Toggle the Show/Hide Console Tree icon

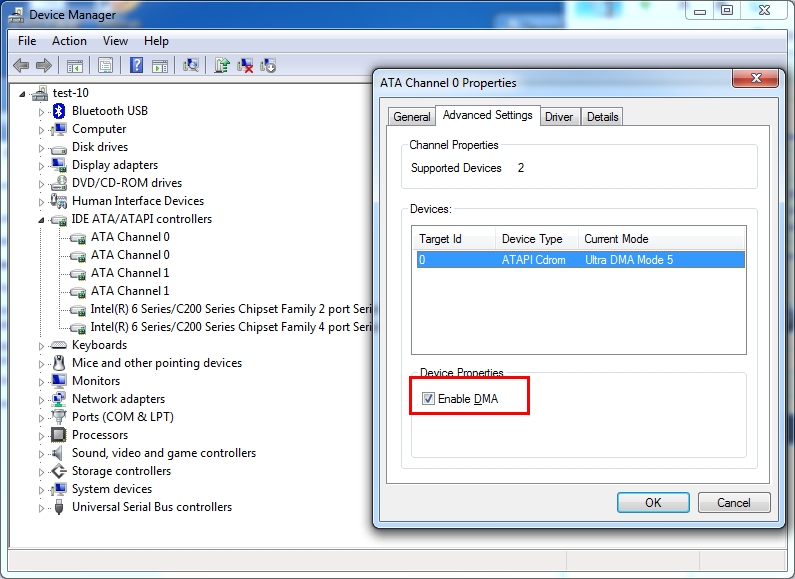tap(75, 65)
